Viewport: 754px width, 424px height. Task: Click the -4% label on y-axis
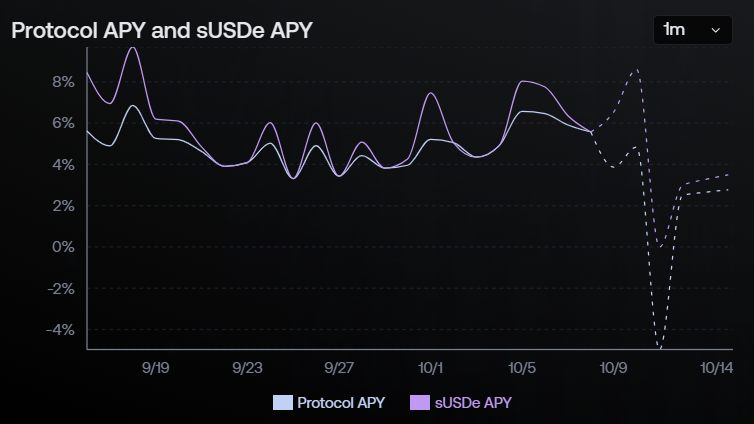pyautogui.click(x=60, y=329)
